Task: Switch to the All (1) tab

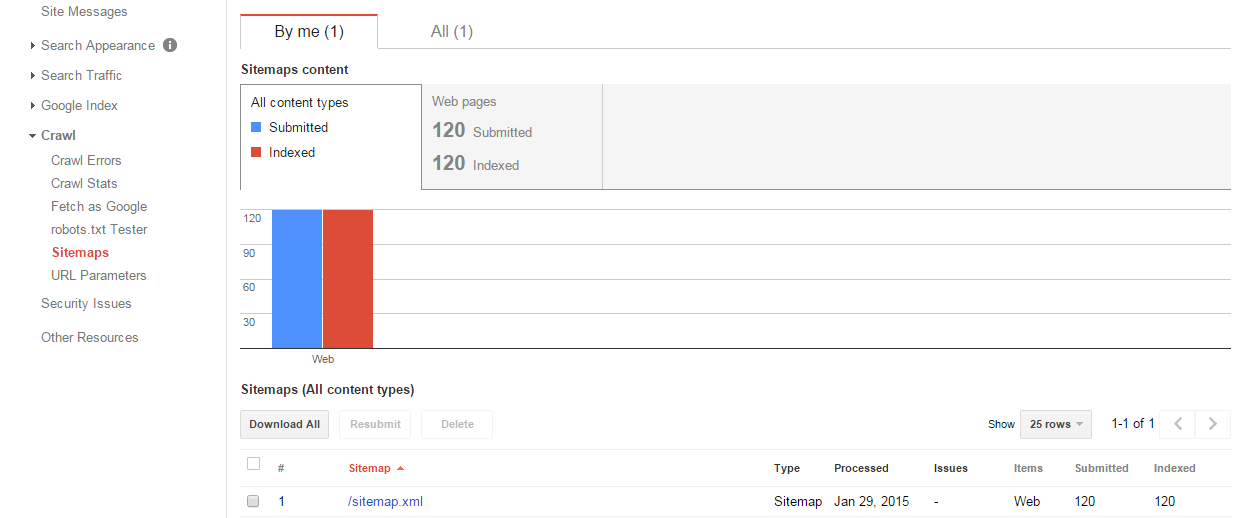Action: 451,31
